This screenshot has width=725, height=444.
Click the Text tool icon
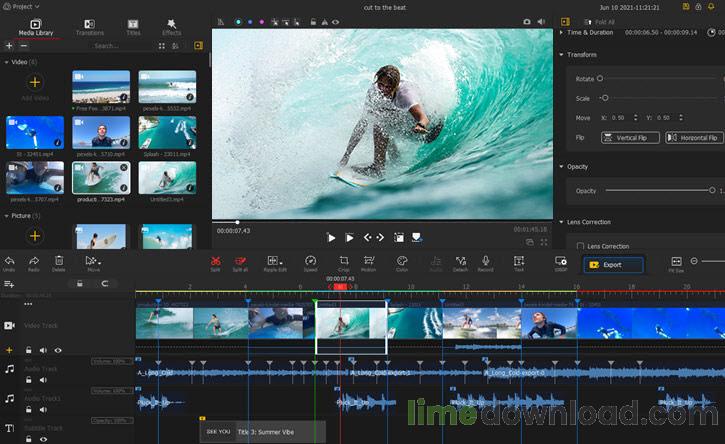(x=519, y=261)
